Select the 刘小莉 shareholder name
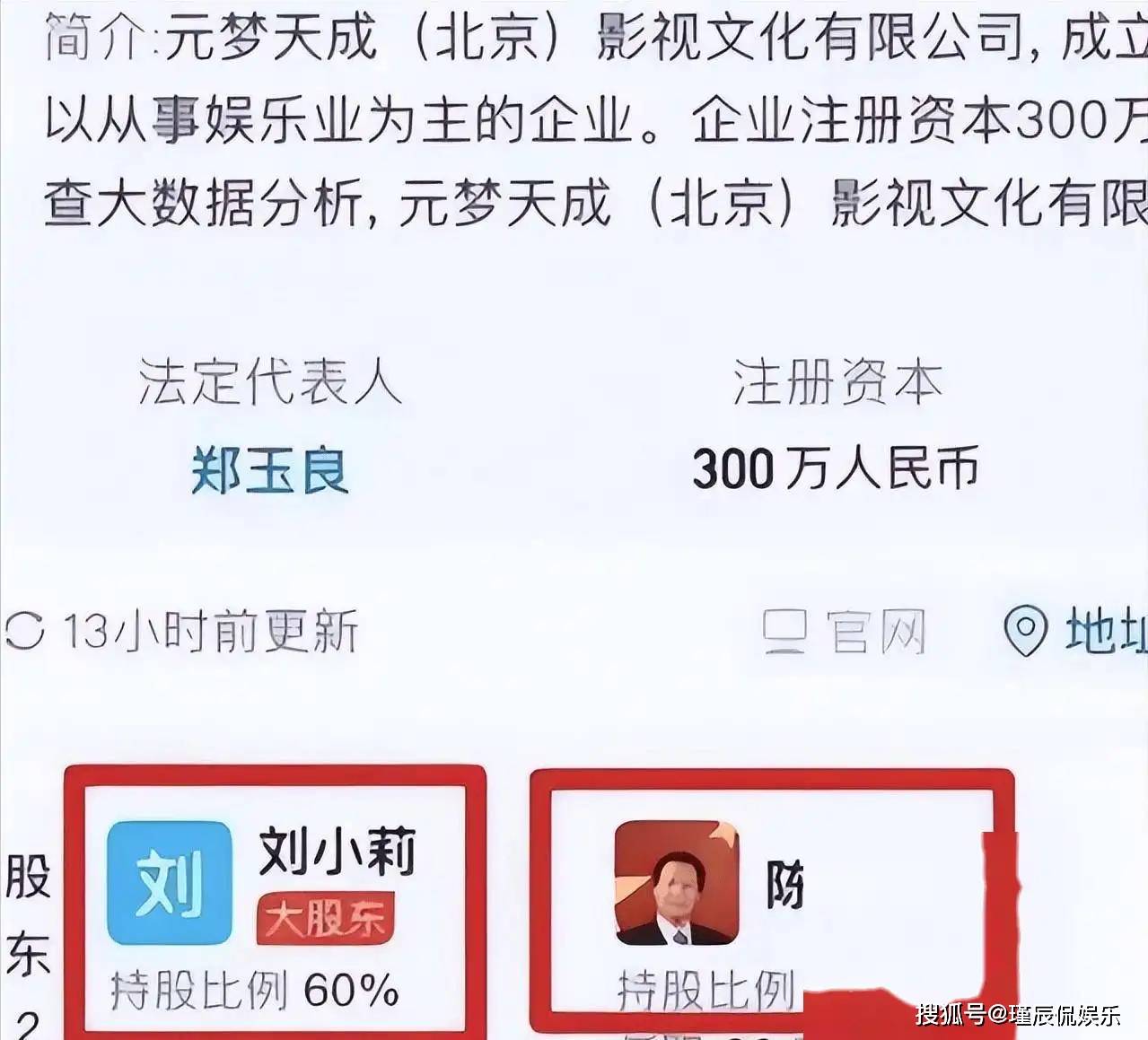 point(337,851)
